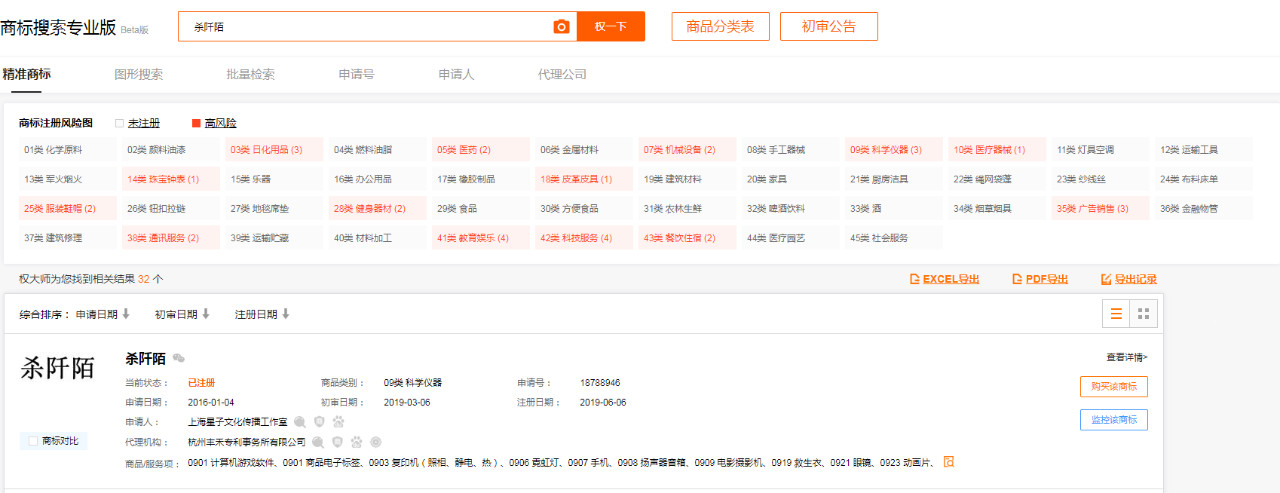Switch to grid view layout
Image resolution: width=1280 pixels, height=493 pixels.
pos(1144,314)
